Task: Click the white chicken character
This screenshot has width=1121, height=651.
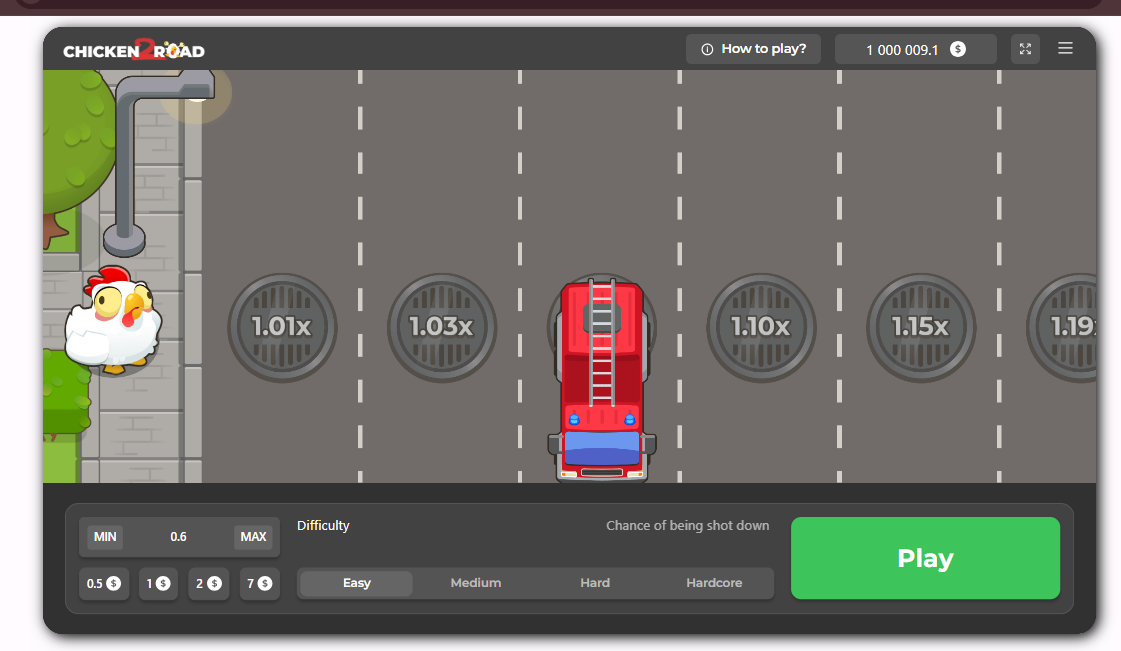Action: pos(114,321)
